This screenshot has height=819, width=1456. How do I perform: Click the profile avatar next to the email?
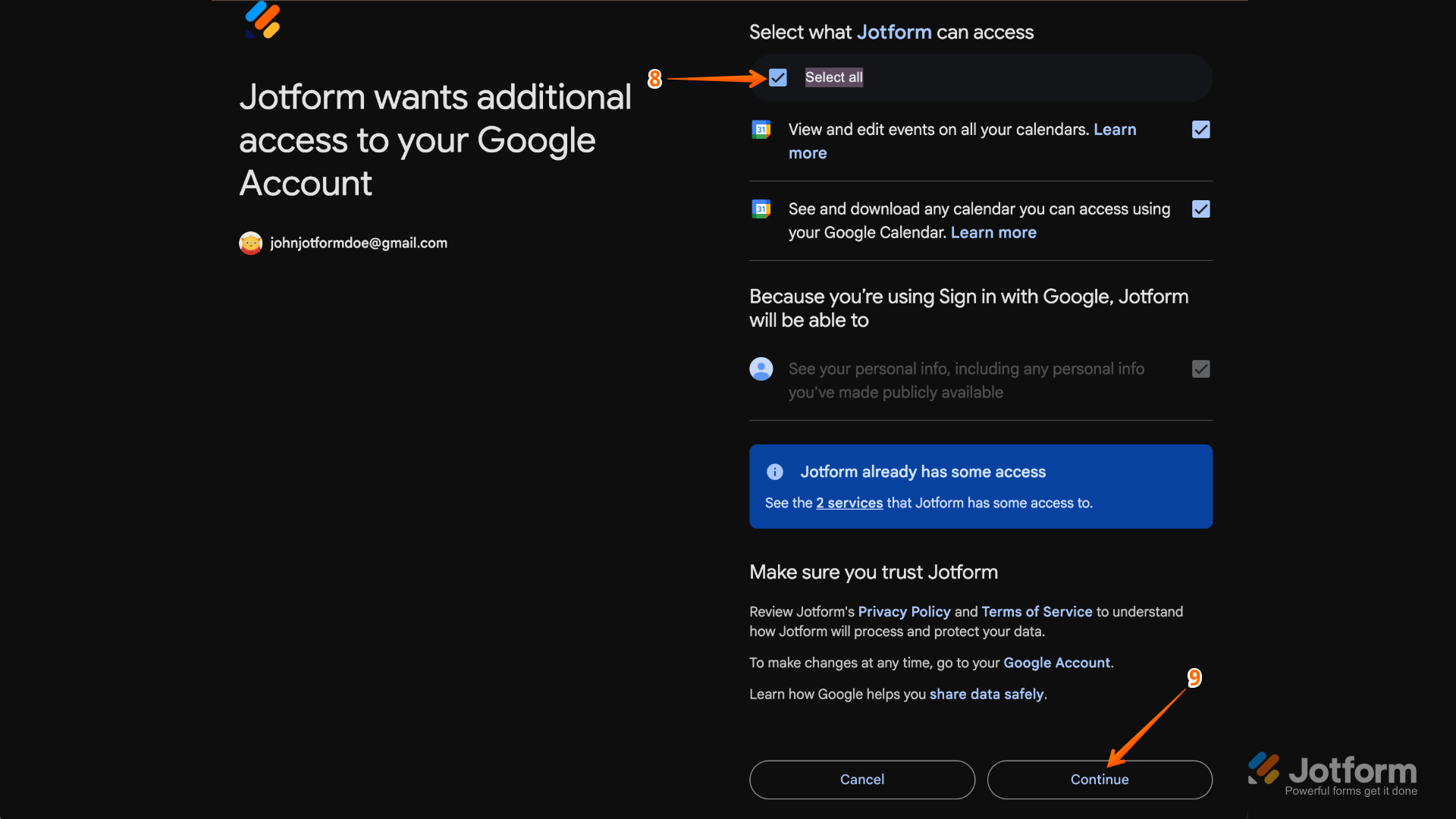250,243
